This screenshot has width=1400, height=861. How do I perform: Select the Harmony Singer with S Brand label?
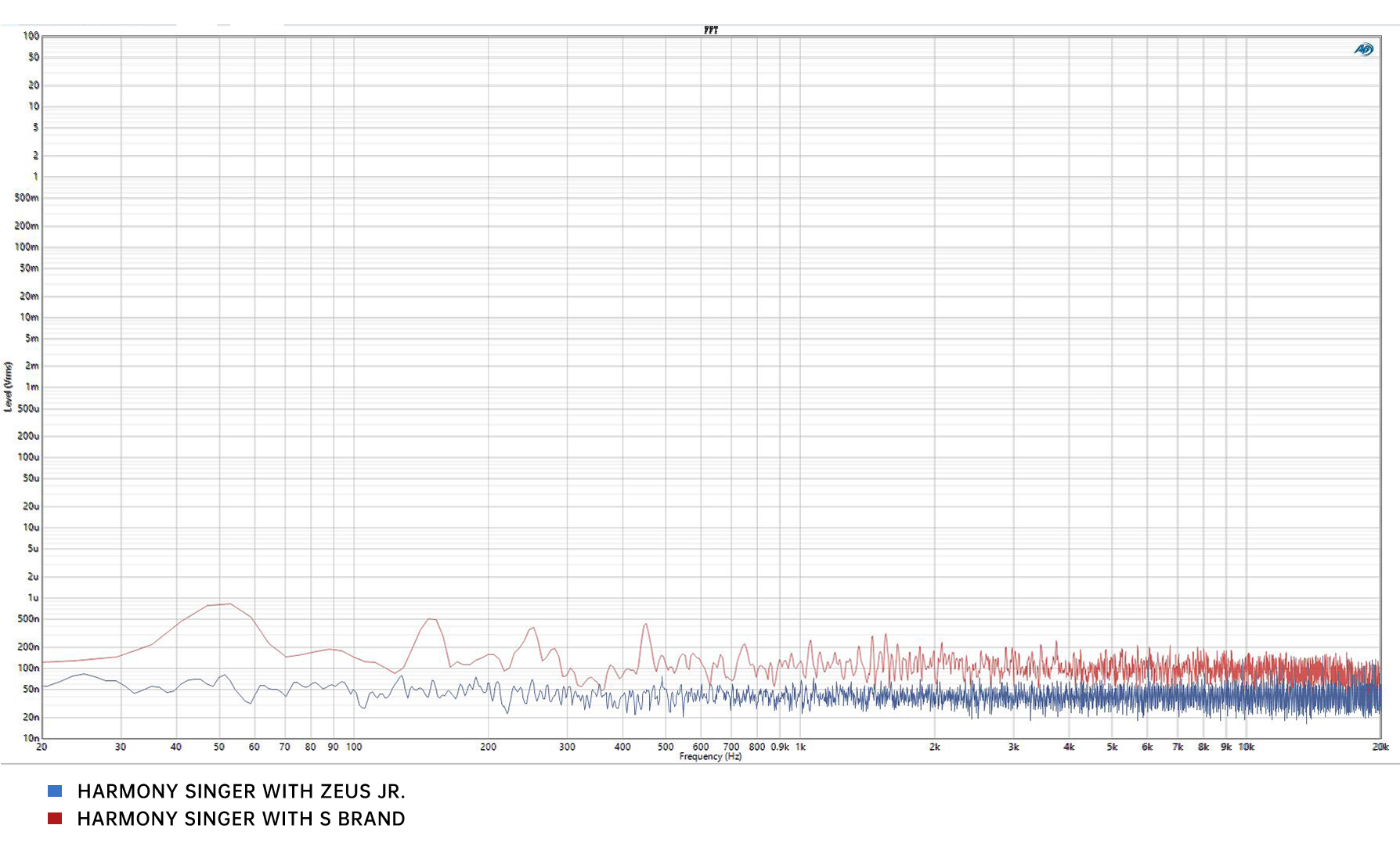pos(241,819)
